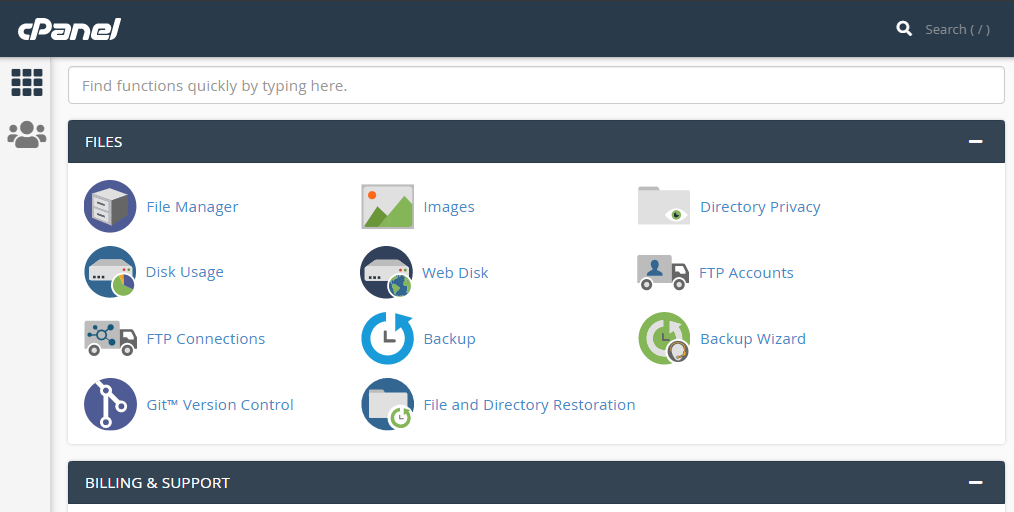Open the FTP Connections truck icon
This screenshot has height=512, width=1014.
click(x=111, y=338)
